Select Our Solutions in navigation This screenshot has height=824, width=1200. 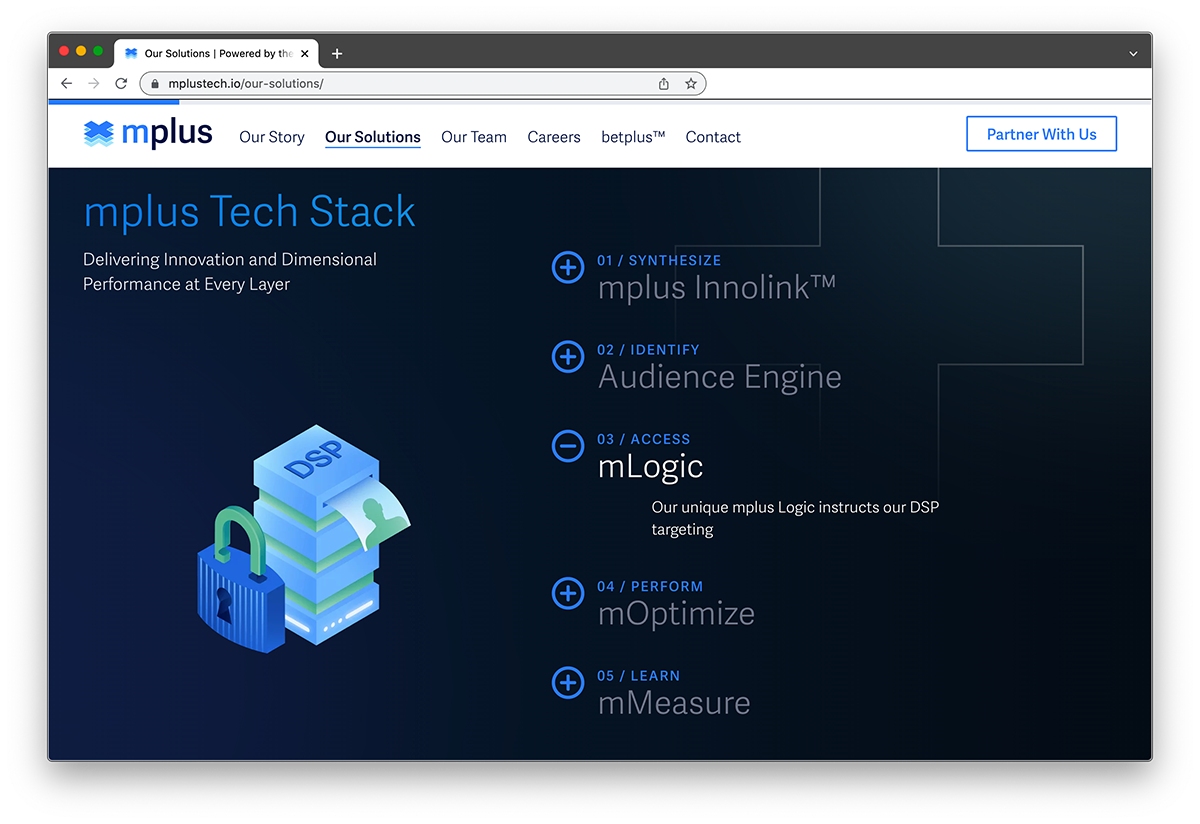click(373, 137)
